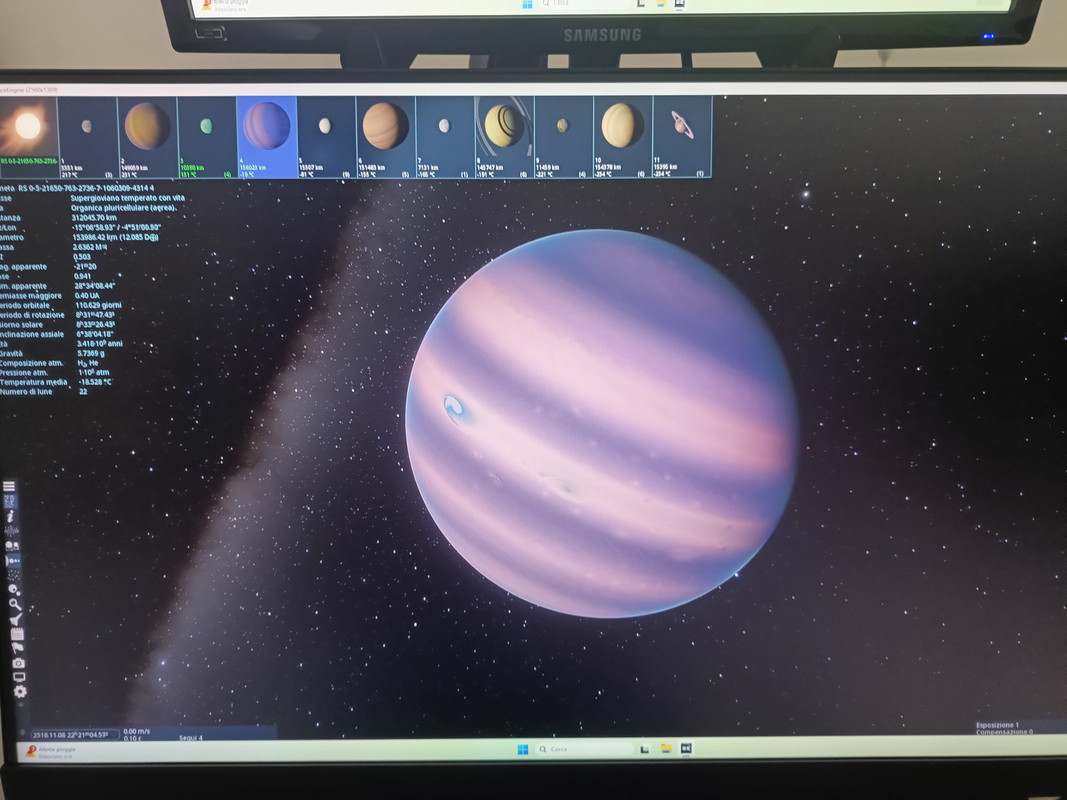The image size is (1067, 800).
Task: Open the magnifier search icon in left toolbar
Action: pos(15,603)
